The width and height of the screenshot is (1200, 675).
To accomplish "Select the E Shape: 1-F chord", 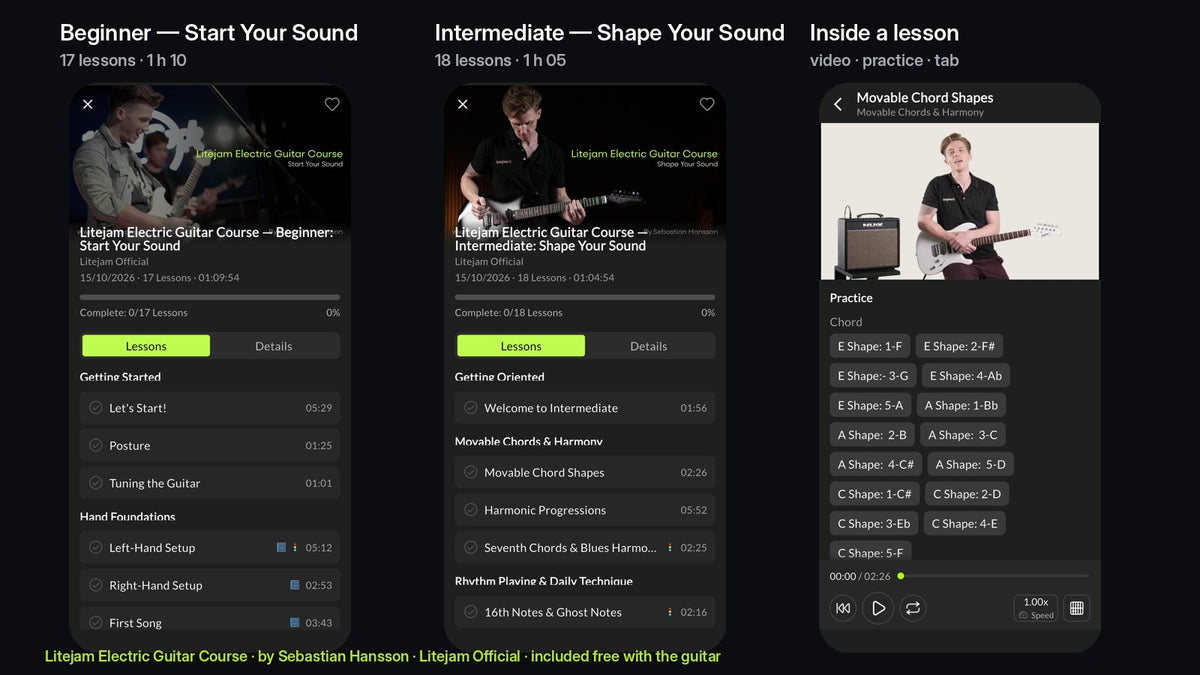I will (x=870, y=346).
